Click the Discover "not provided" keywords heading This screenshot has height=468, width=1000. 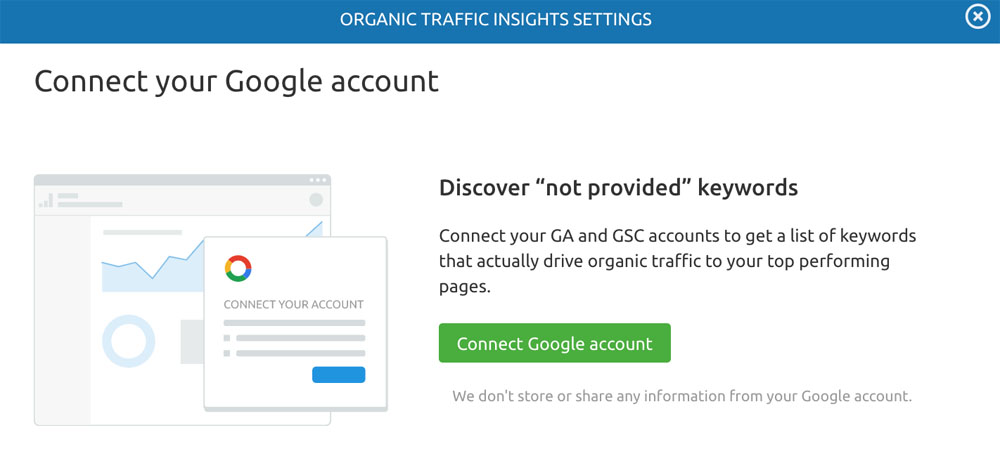click(619, 188)
